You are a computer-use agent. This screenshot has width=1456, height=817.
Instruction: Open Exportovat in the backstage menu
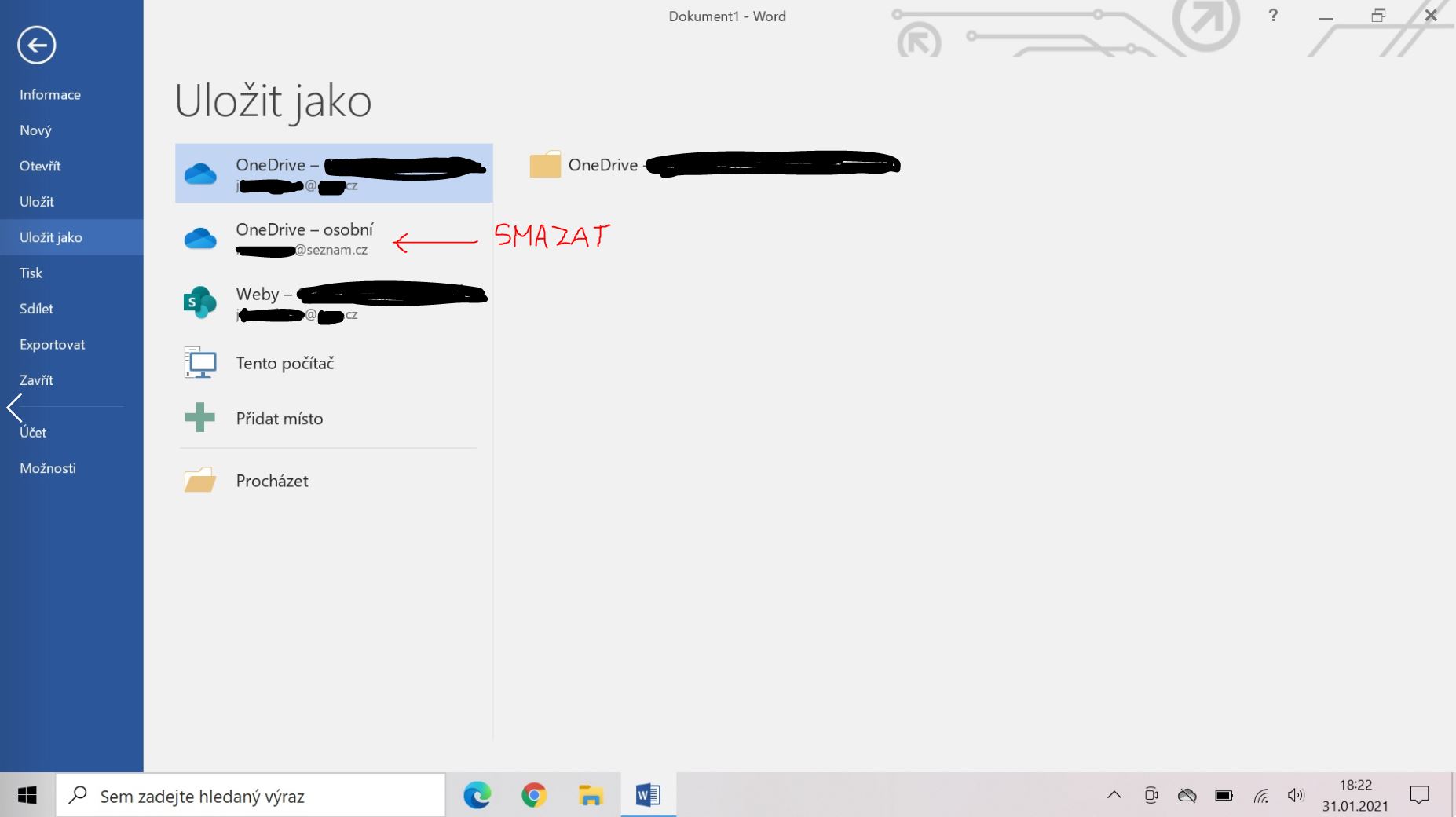[x=53, y=344]
